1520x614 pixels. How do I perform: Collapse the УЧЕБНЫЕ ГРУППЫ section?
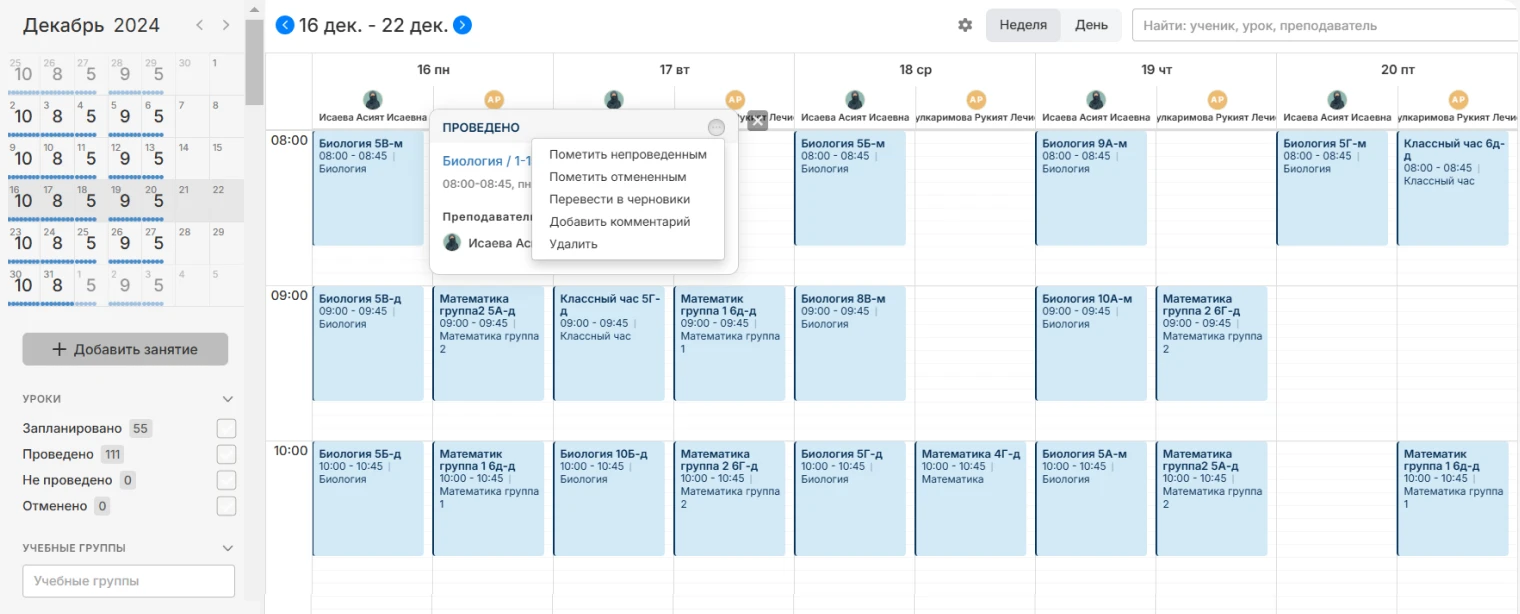(228, 548)
